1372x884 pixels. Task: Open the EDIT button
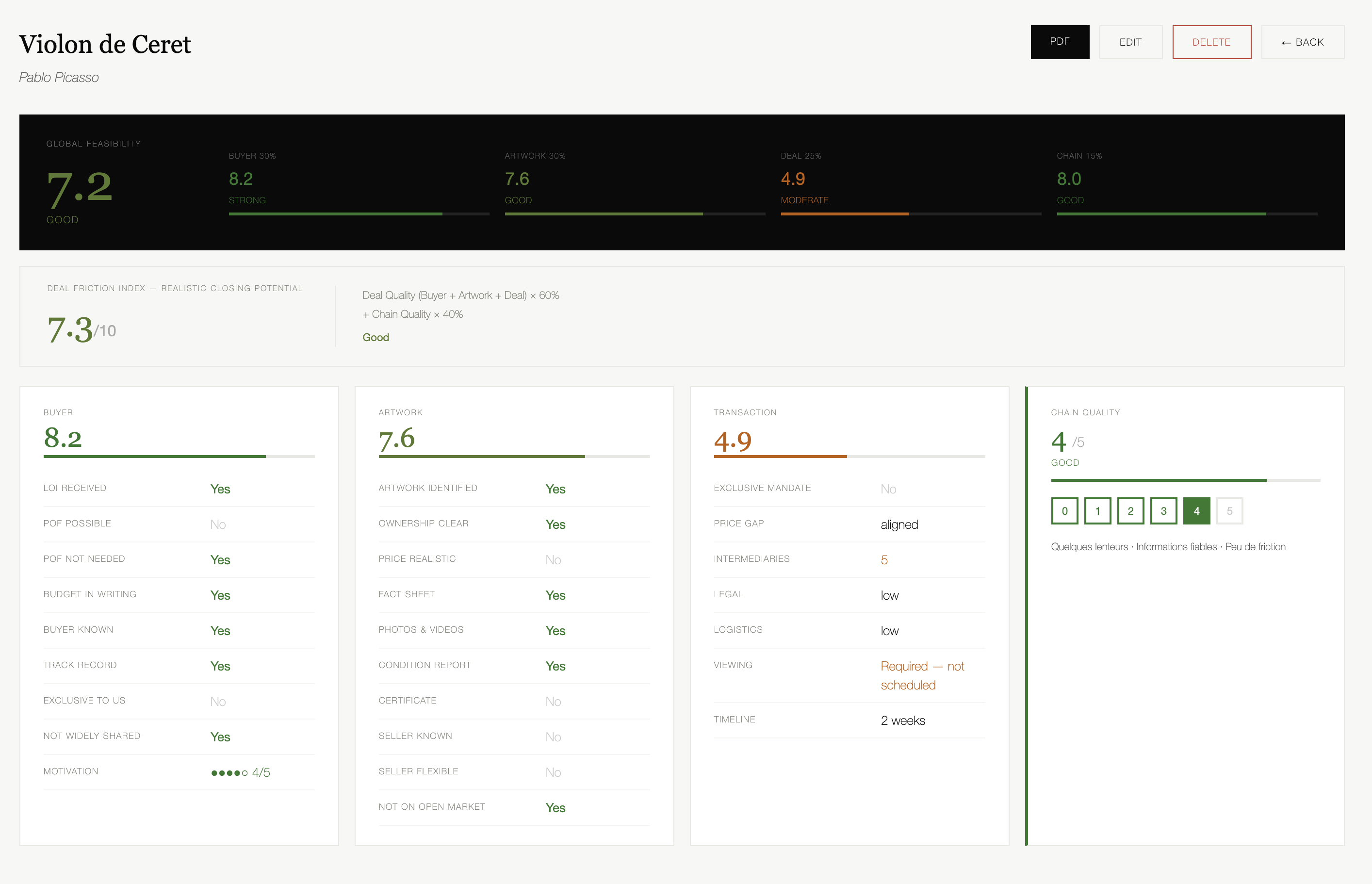(x=1130, y=42)
